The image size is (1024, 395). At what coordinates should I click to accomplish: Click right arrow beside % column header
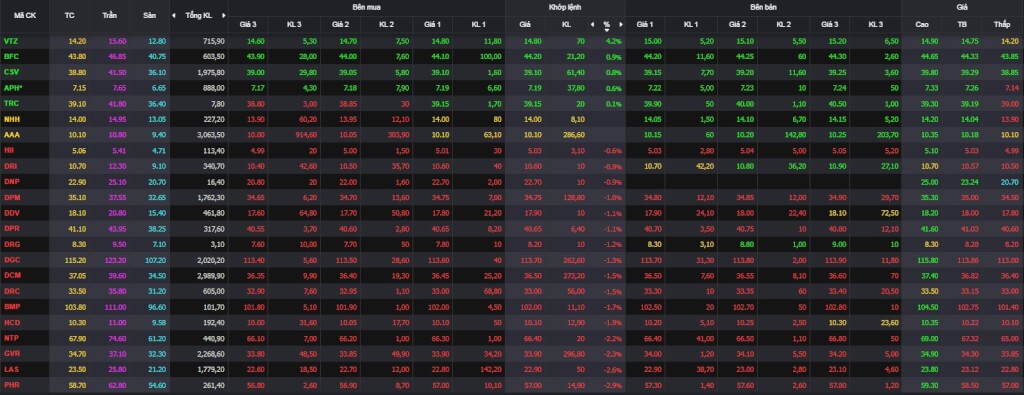click(621, 24)
